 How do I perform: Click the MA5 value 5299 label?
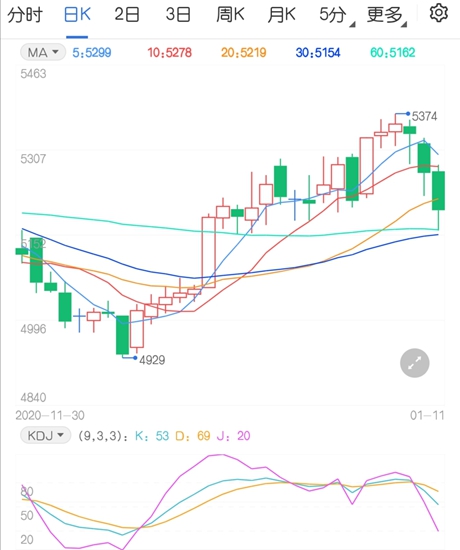click(92, 53)
